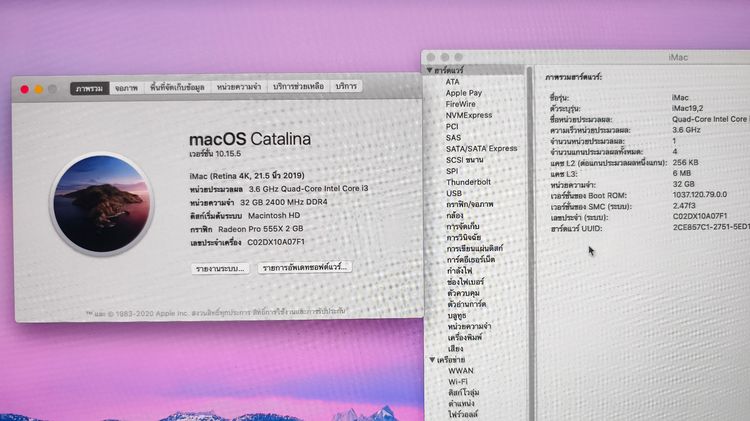This screenshot has height=421, width=750.
Task: Click the Radeon Pro 555X 2 GB text
Action: 261,229
